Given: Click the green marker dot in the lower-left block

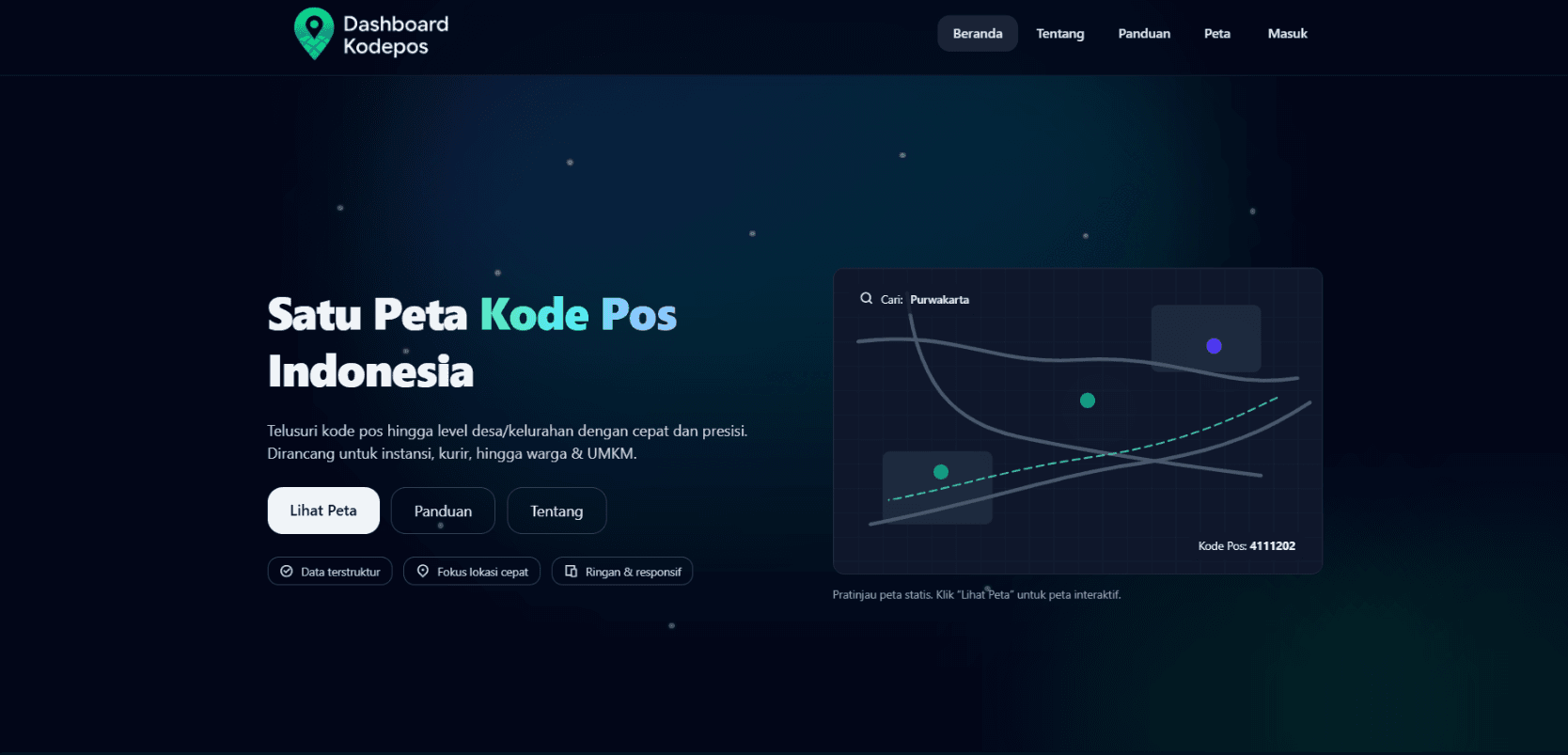Looking at the screenshot, I should point(941,472).
